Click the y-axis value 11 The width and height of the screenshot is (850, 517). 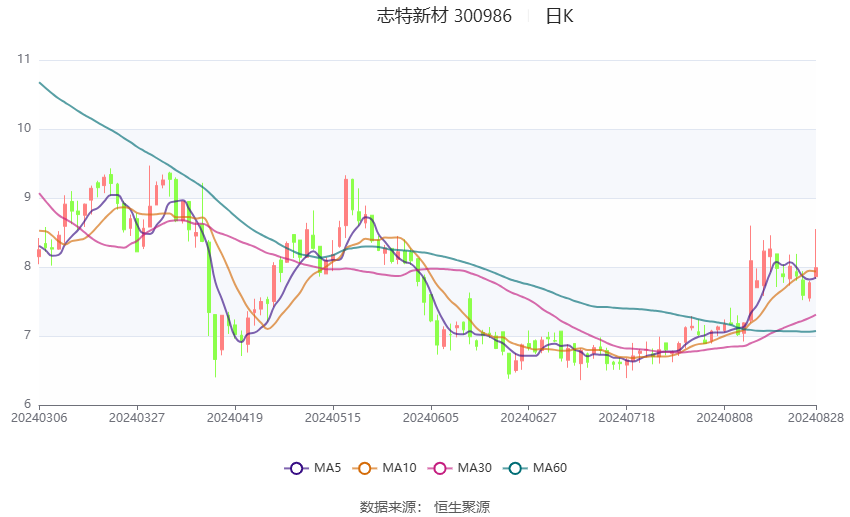[24, 59]
